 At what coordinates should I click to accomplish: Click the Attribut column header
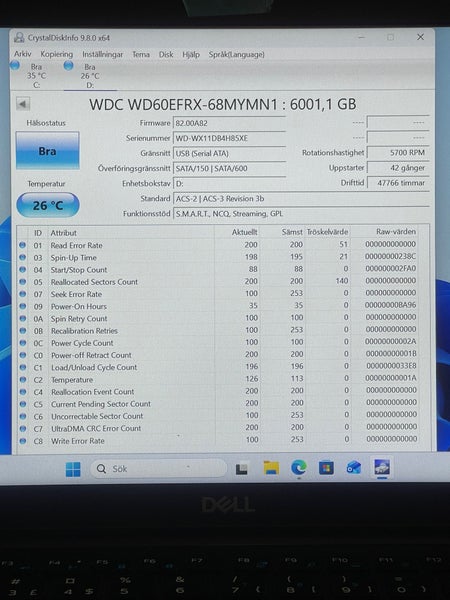64,233
